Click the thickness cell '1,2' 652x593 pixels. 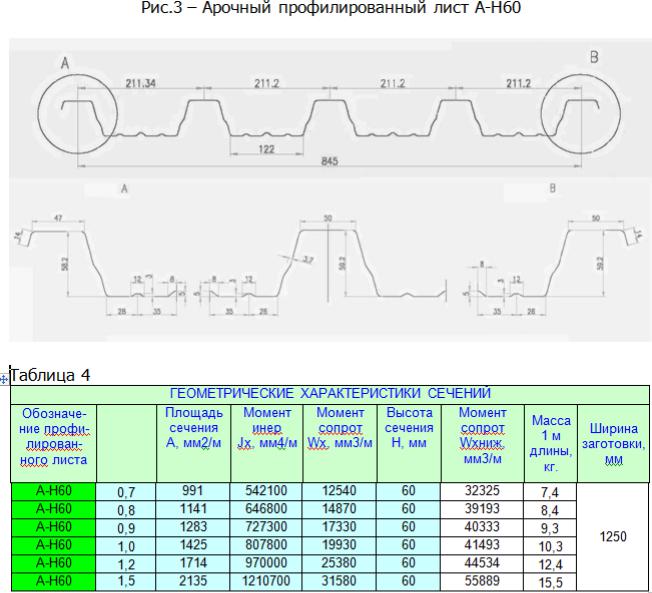point(126,564)
